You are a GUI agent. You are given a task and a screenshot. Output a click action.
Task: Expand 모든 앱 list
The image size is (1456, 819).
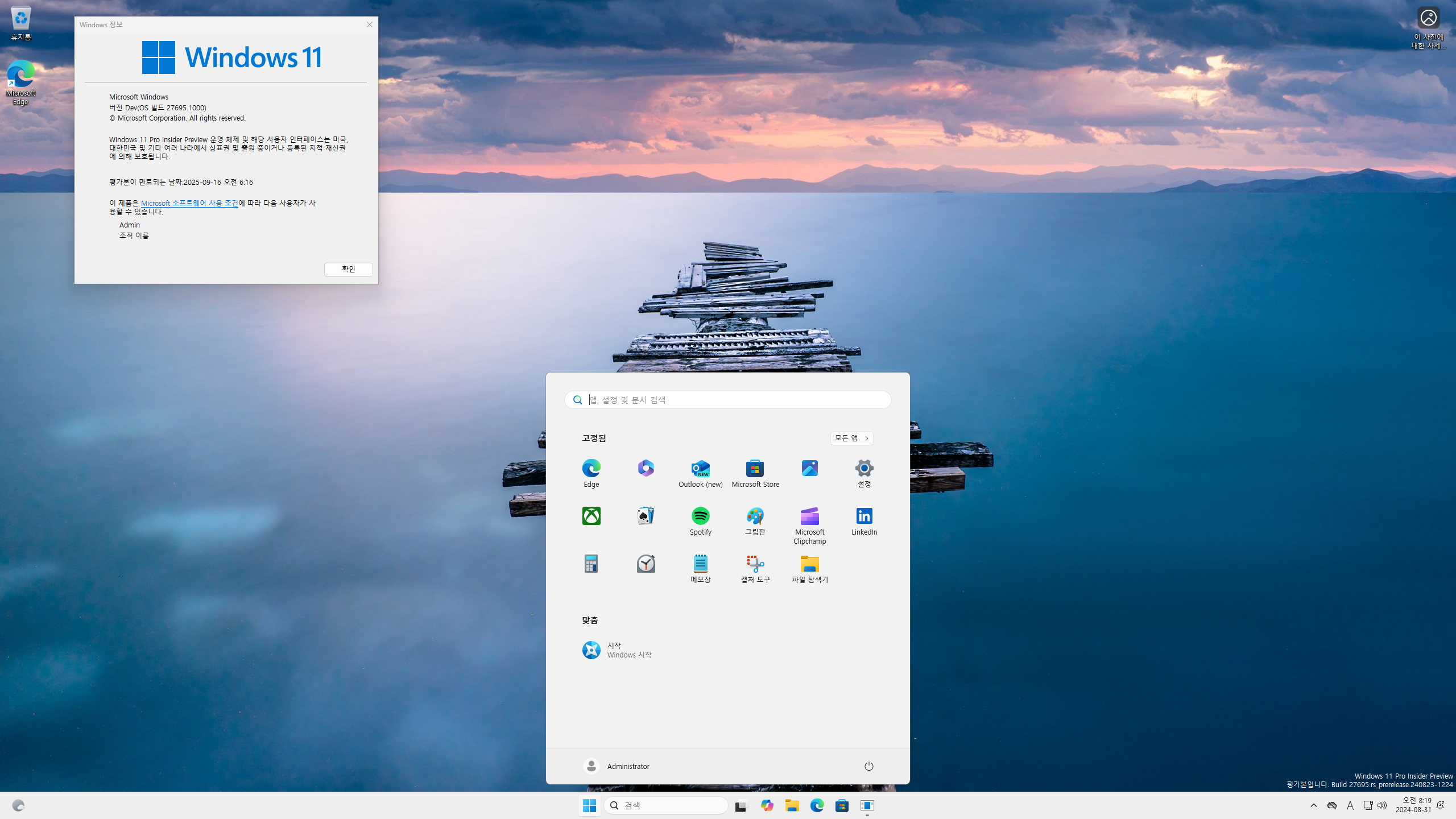tap(851, 438)
